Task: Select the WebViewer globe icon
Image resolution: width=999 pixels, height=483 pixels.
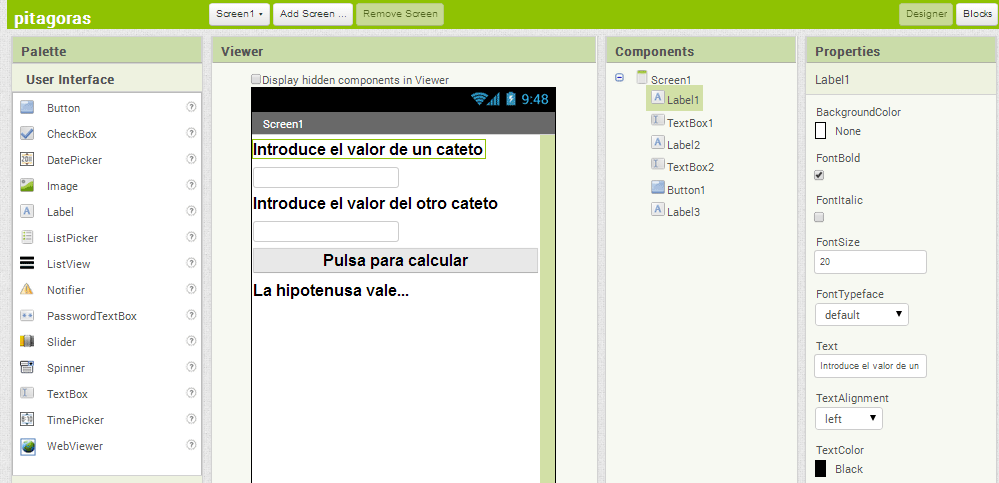Action: click(x=27, y=446)
